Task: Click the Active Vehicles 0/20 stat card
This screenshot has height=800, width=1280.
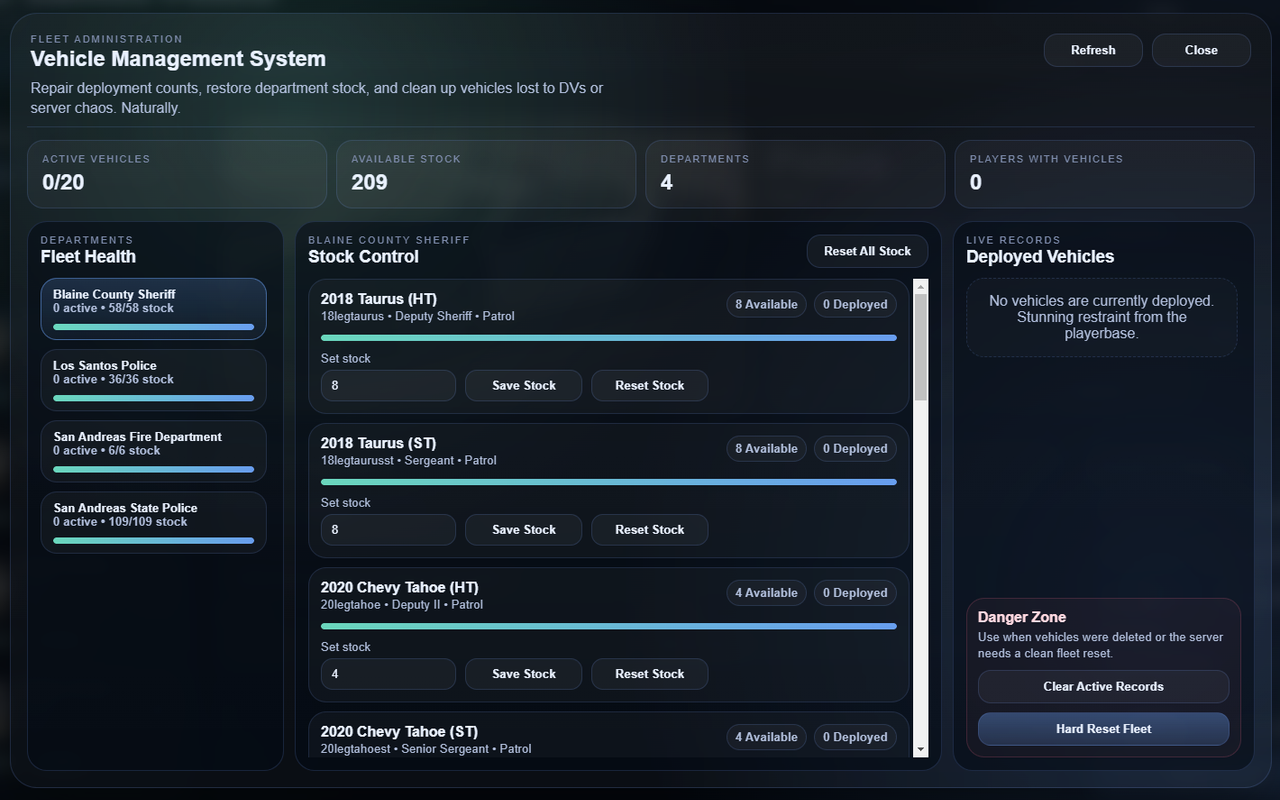Action: click(177, 174)
